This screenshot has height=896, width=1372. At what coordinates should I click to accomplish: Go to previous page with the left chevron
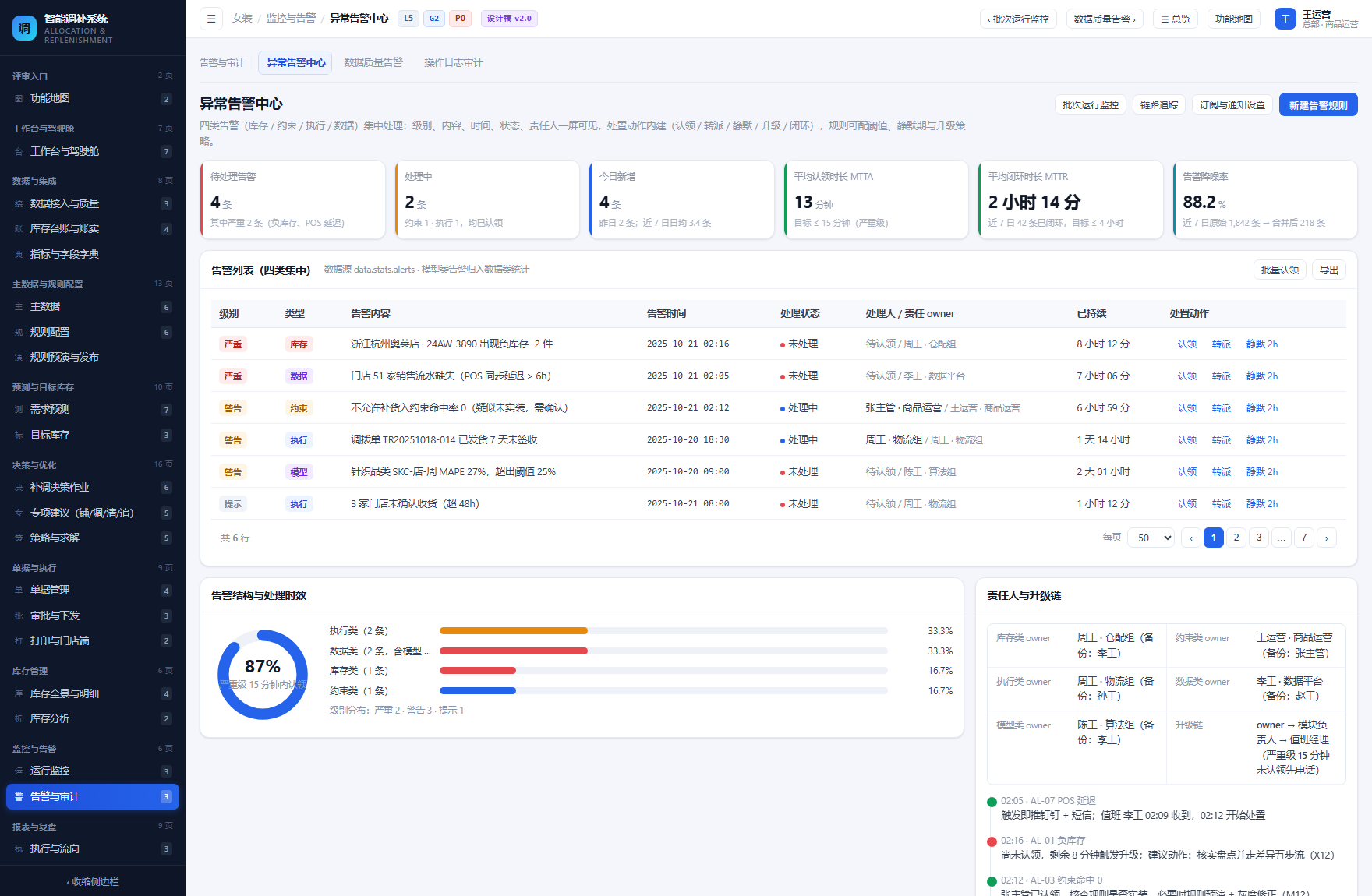coord(1191,538)
